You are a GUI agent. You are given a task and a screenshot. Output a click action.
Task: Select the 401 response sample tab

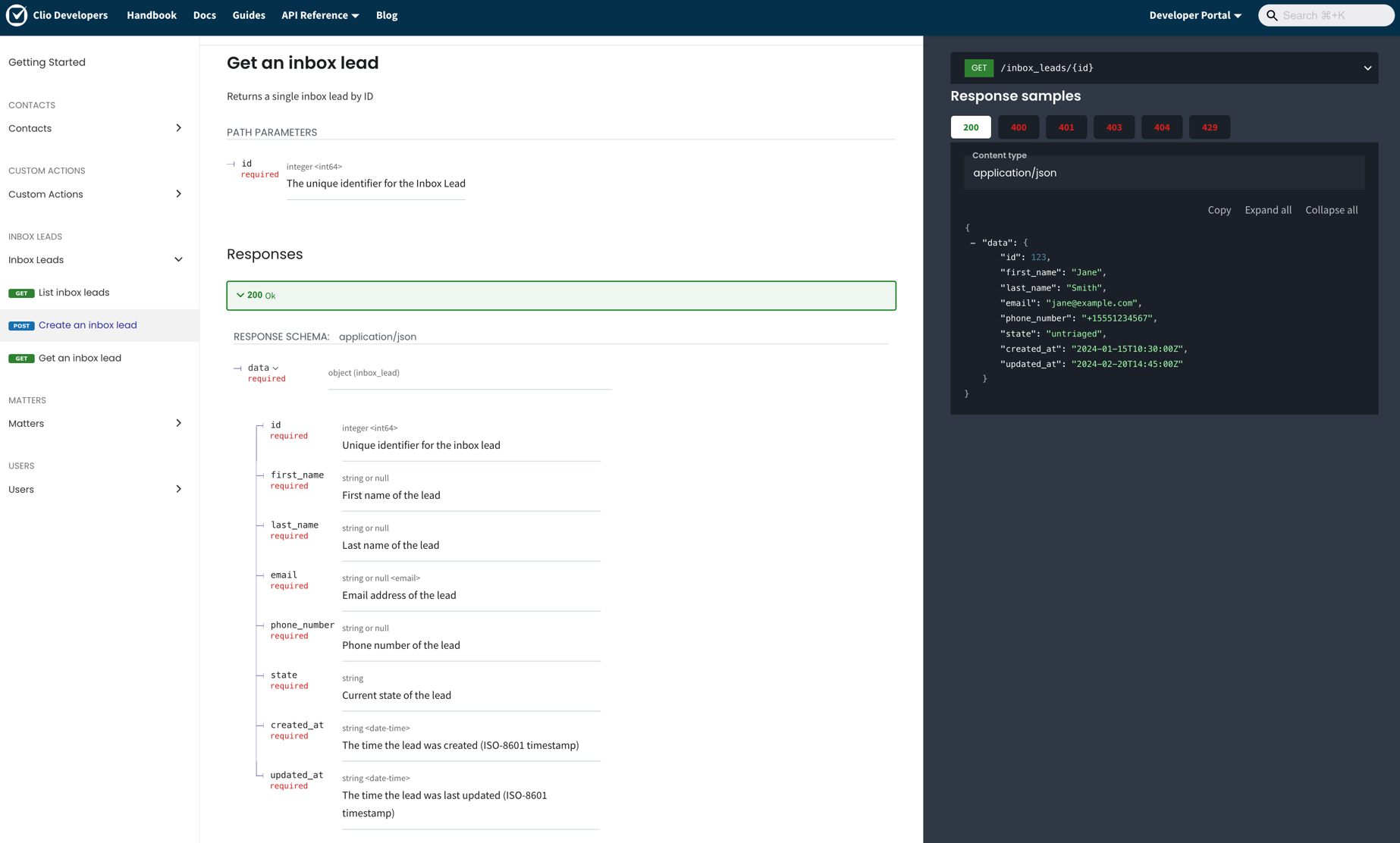point(1066,127)
